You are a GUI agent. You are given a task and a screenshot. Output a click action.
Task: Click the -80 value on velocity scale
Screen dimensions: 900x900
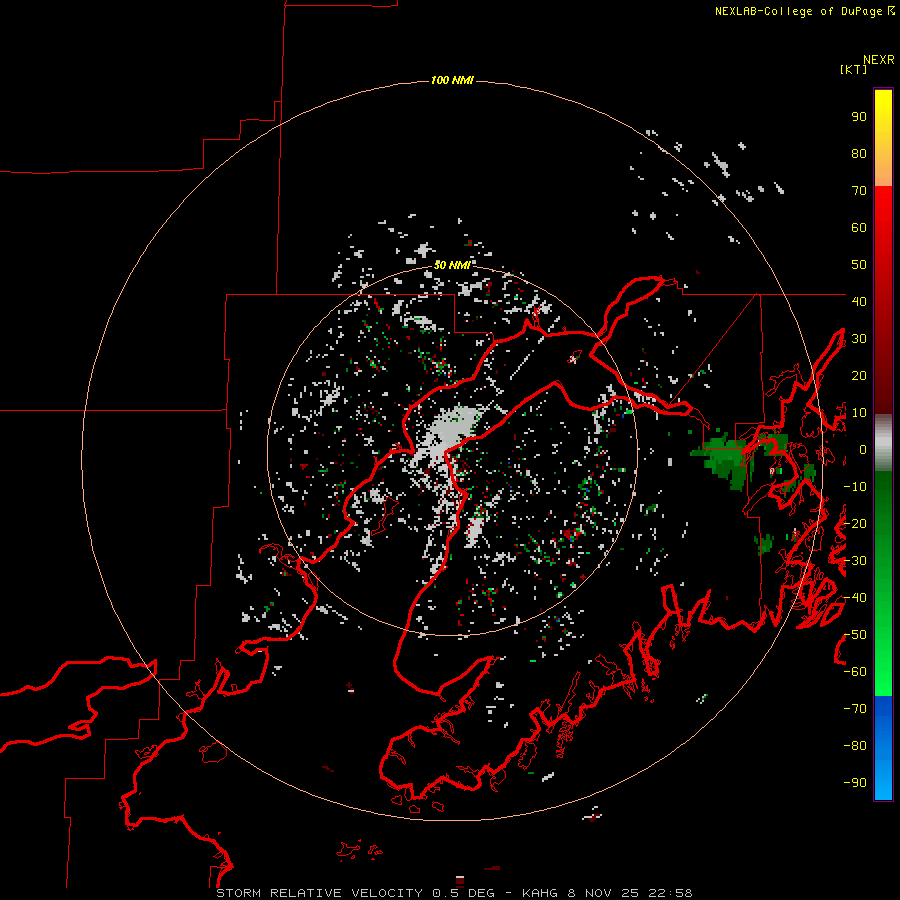tap(855, 746)
